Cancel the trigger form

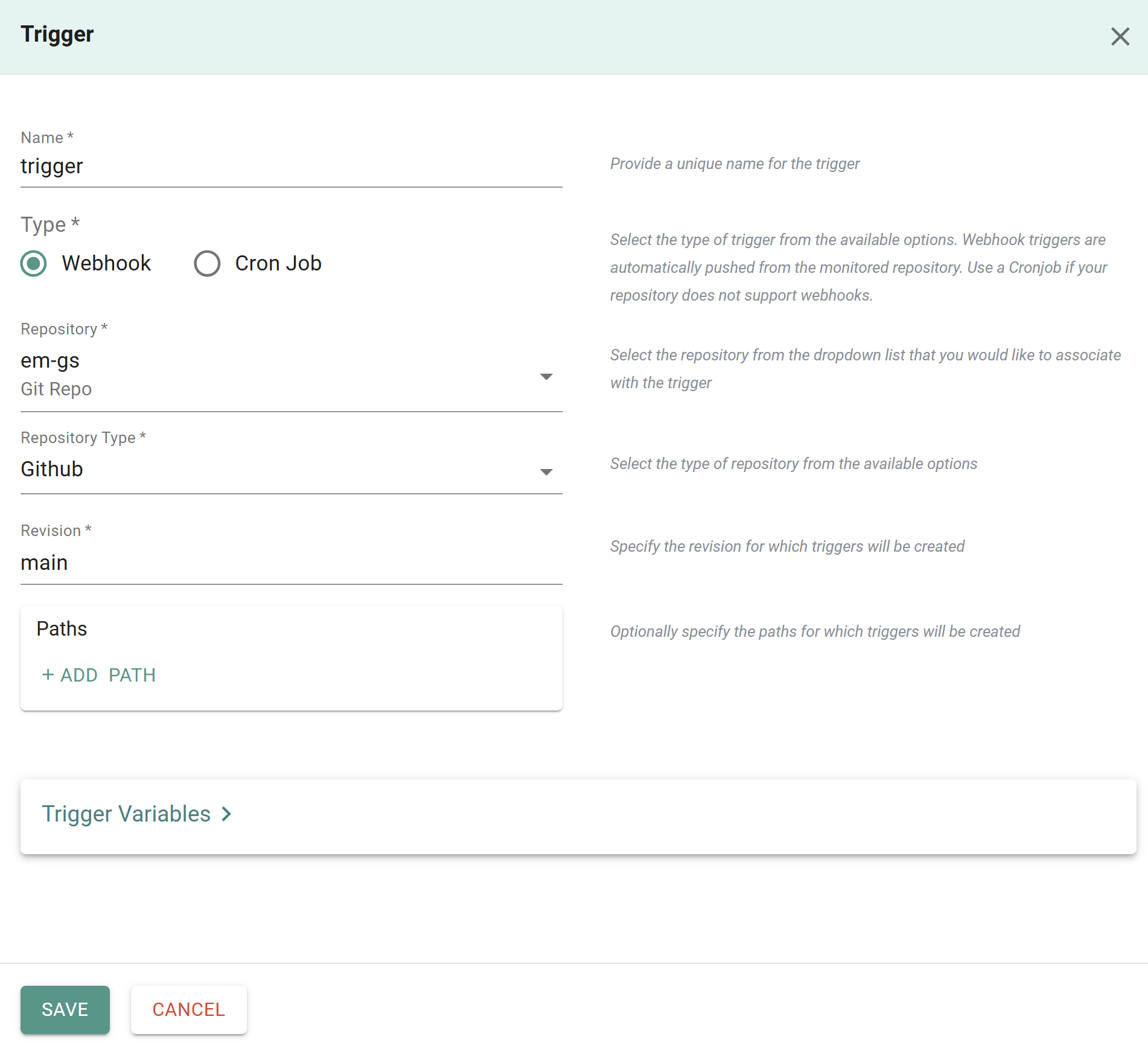click(x=188, y=1009)
